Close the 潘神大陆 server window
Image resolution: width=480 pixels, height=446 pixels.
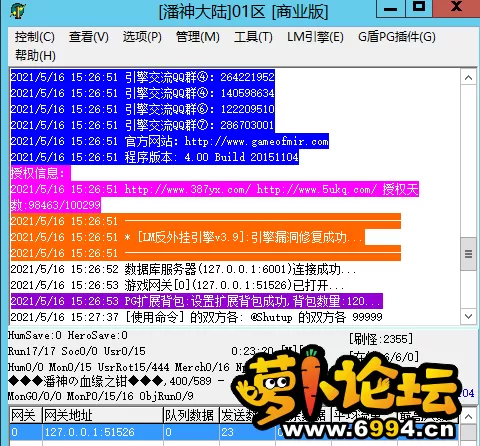coord(456,9)
